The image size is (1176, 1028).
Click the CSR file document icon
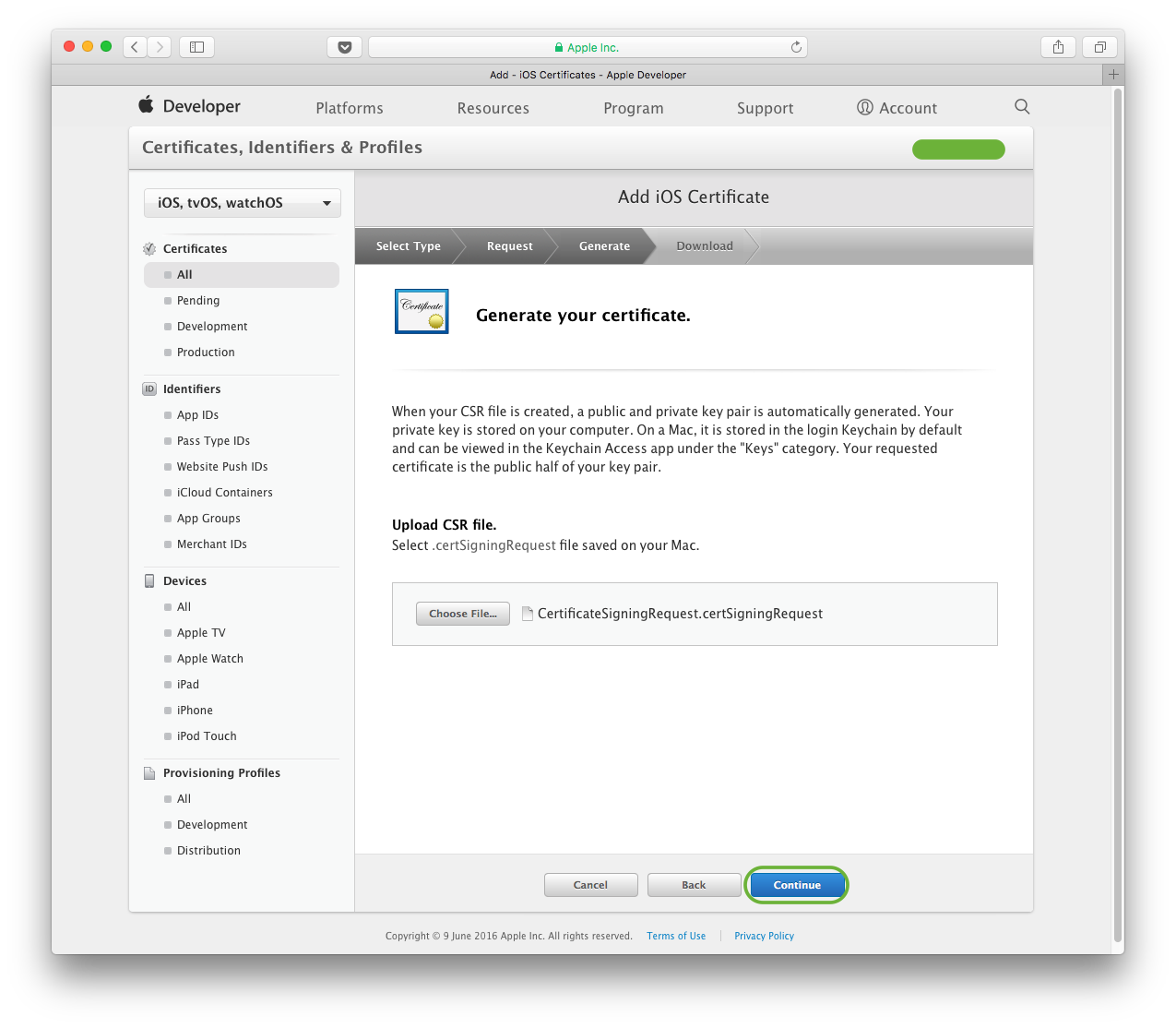(x=528, y=614)
